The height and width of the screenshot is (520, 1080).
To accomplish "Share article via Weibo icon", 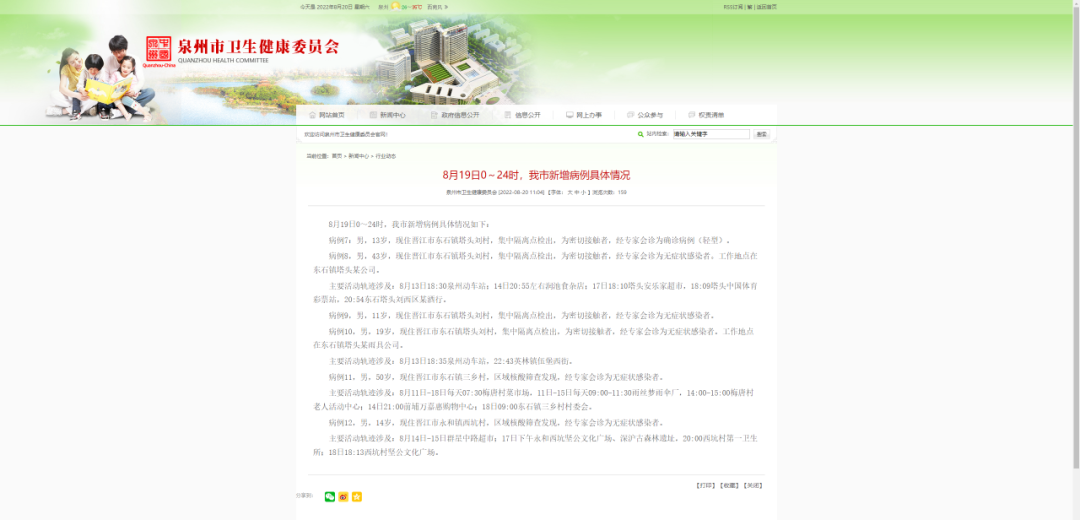I will [x=343, y=497].
